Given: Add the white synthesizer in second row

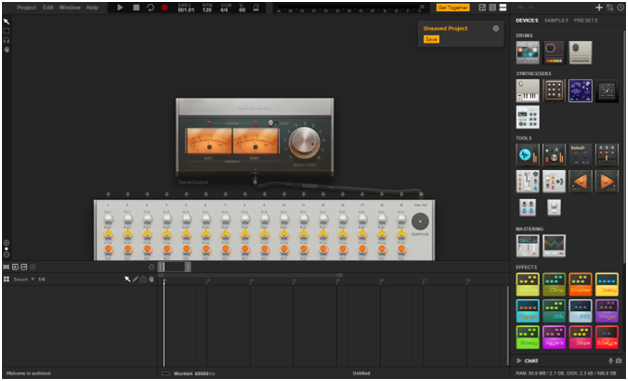Looking at the screenshot, I should pyautogui.click(x=527, y=117).
